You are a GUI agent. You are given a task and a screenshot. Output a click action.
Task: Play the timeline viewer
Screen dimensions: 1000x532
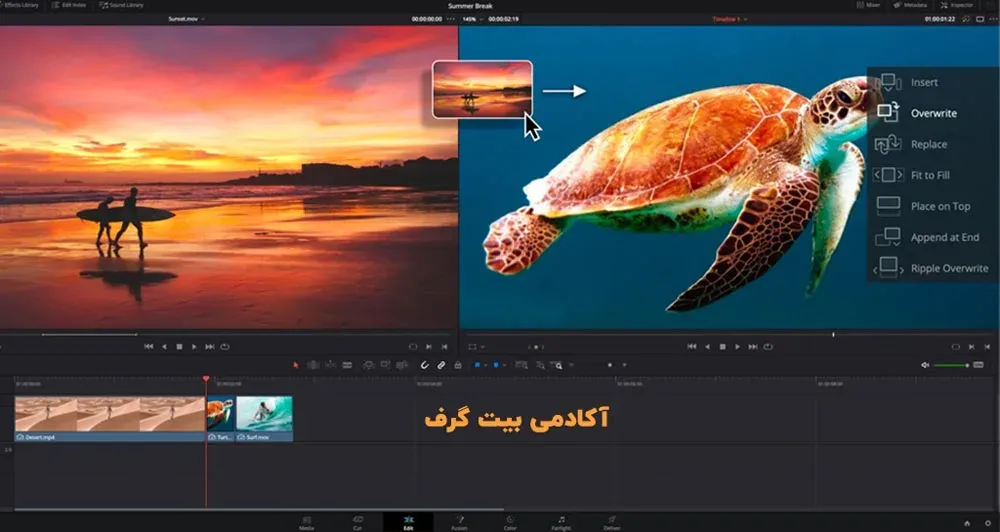point(738,346)
